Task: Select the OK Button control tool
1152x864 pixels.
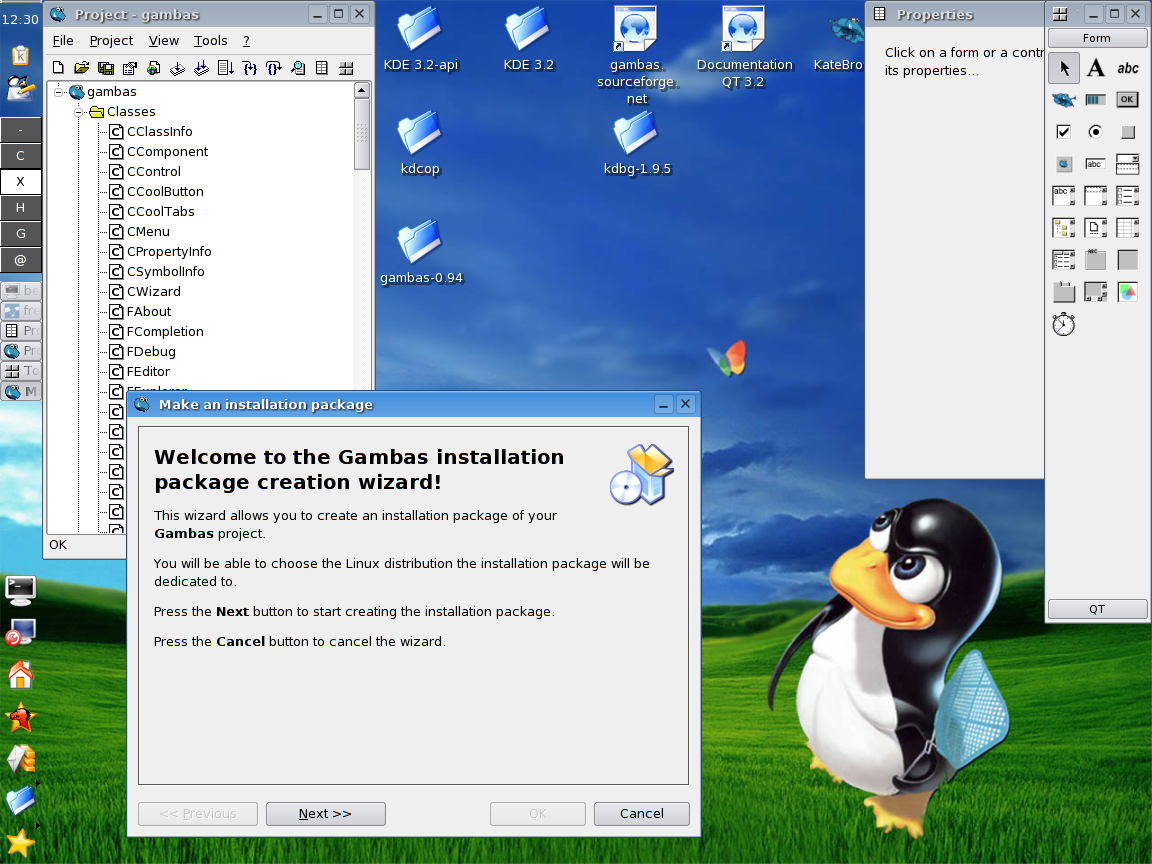Action: tap(1127, 99)
